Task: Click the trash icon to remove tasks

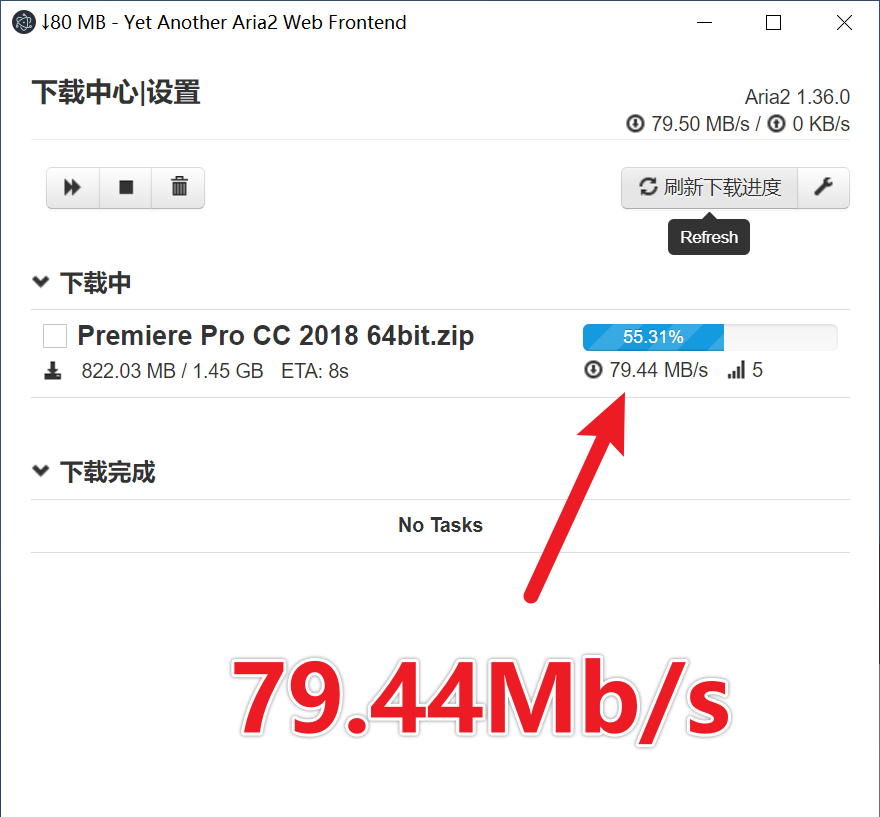Action: click(x=179, y=187)
